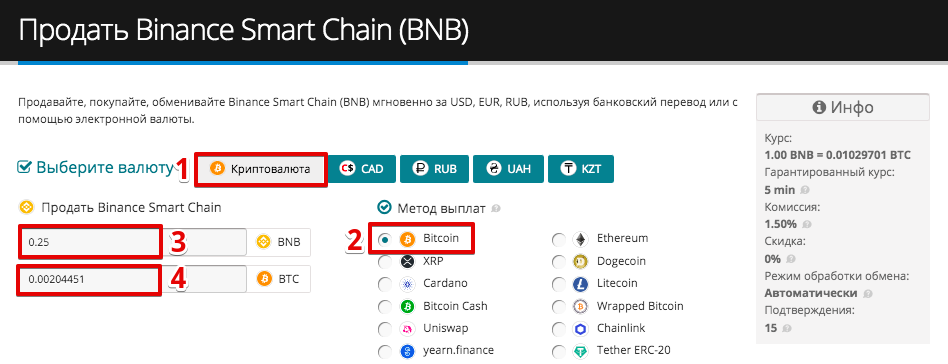Select the Bitcoin Cash radio option

pos(385,307)
